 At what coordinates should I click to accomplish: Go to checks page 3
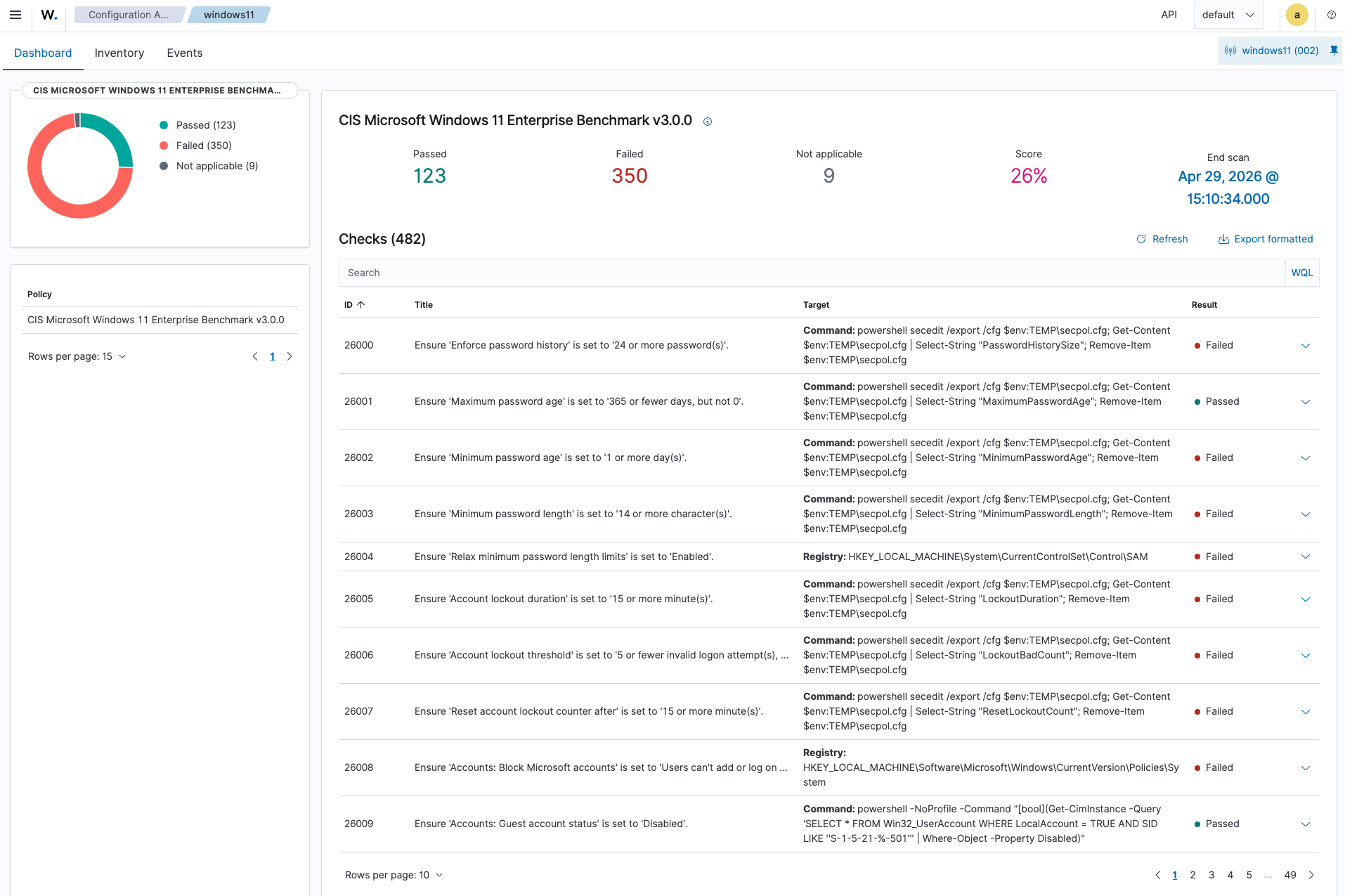click(x=1211, y=875)
